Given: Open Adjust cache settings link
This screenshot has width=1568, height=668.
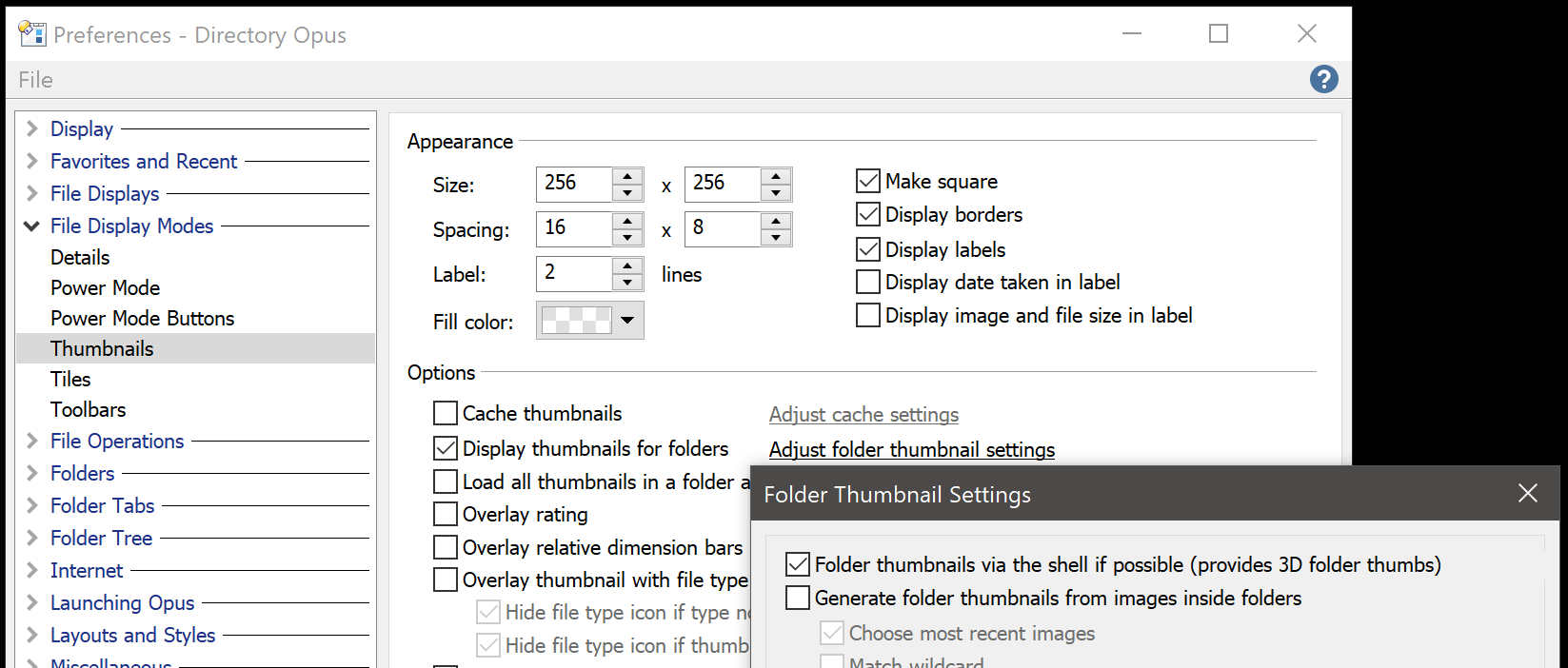Looking at the screenshot, I should click(863, 414).
